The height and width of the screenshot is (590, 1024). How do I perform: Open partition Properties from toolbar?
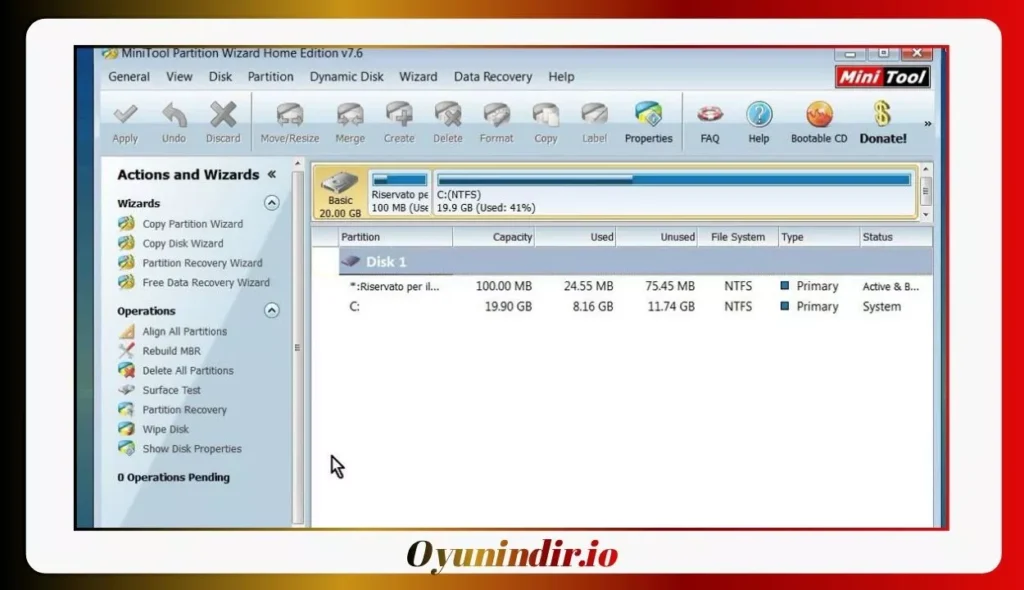click(648, 123)
